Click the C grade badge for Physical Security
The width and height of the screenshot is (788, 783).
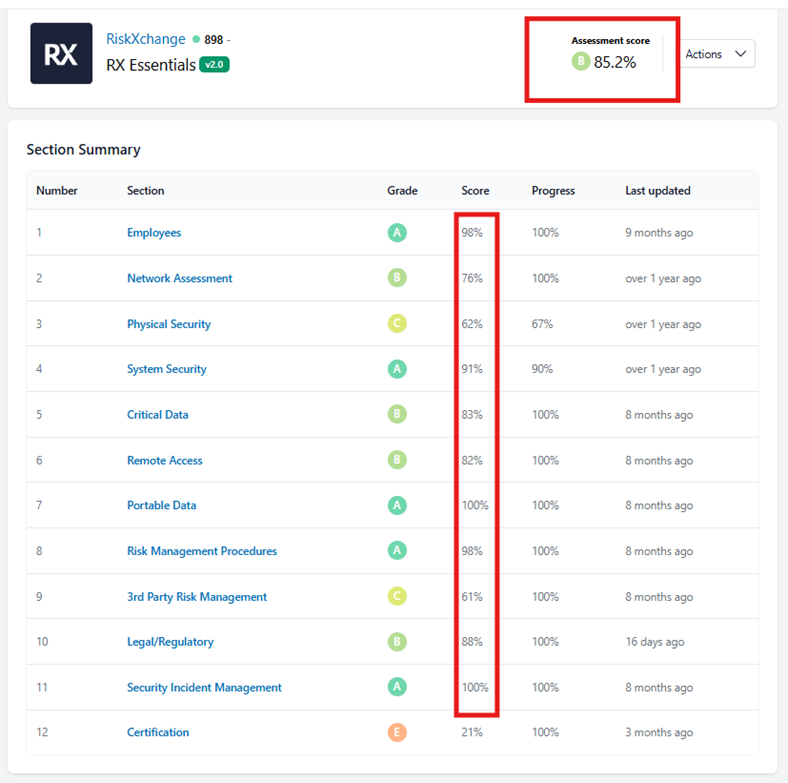pyautogui.click(x=397, y=324)
